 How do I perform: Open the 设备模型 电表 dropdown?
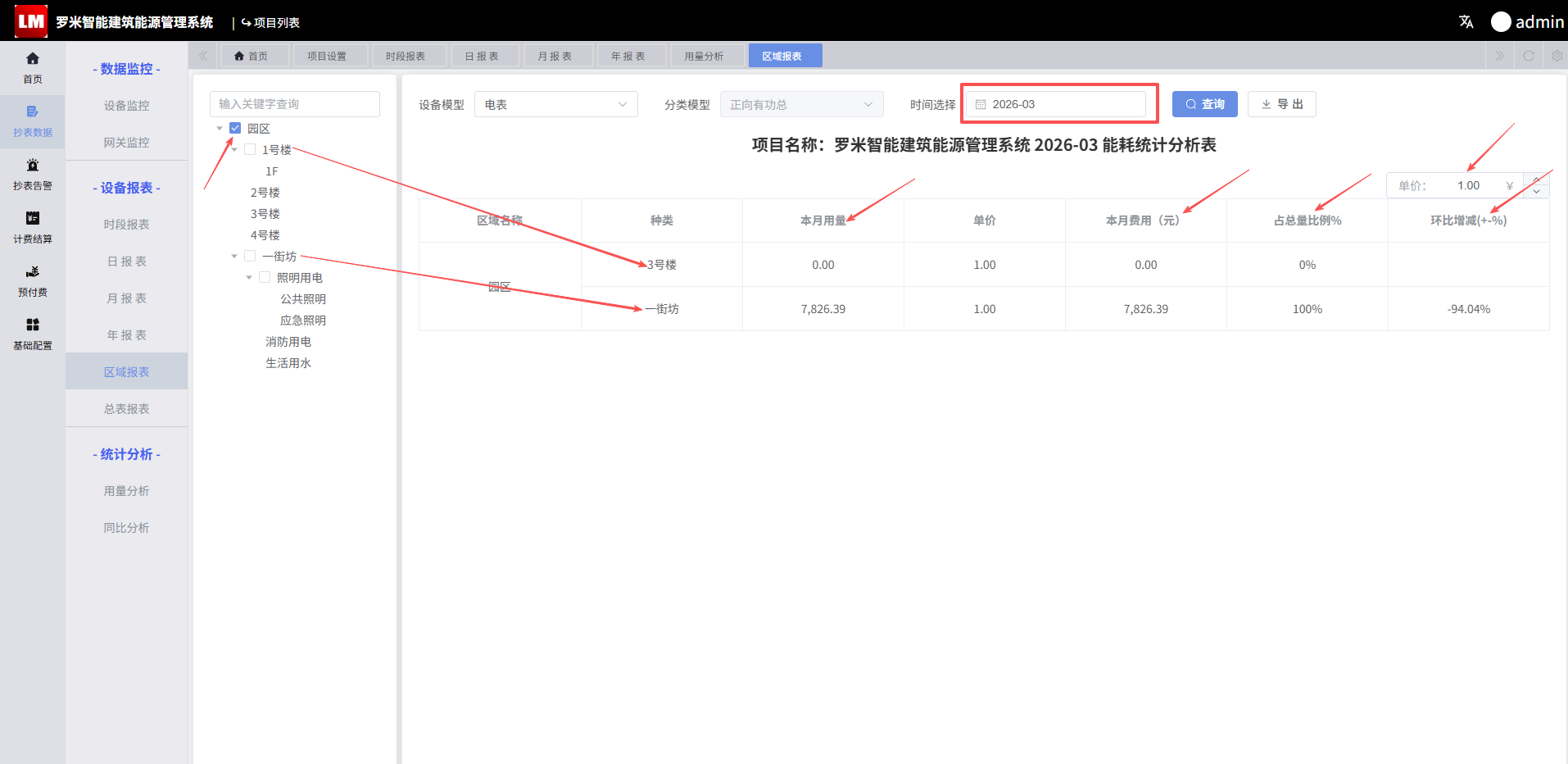coord(555,104)
